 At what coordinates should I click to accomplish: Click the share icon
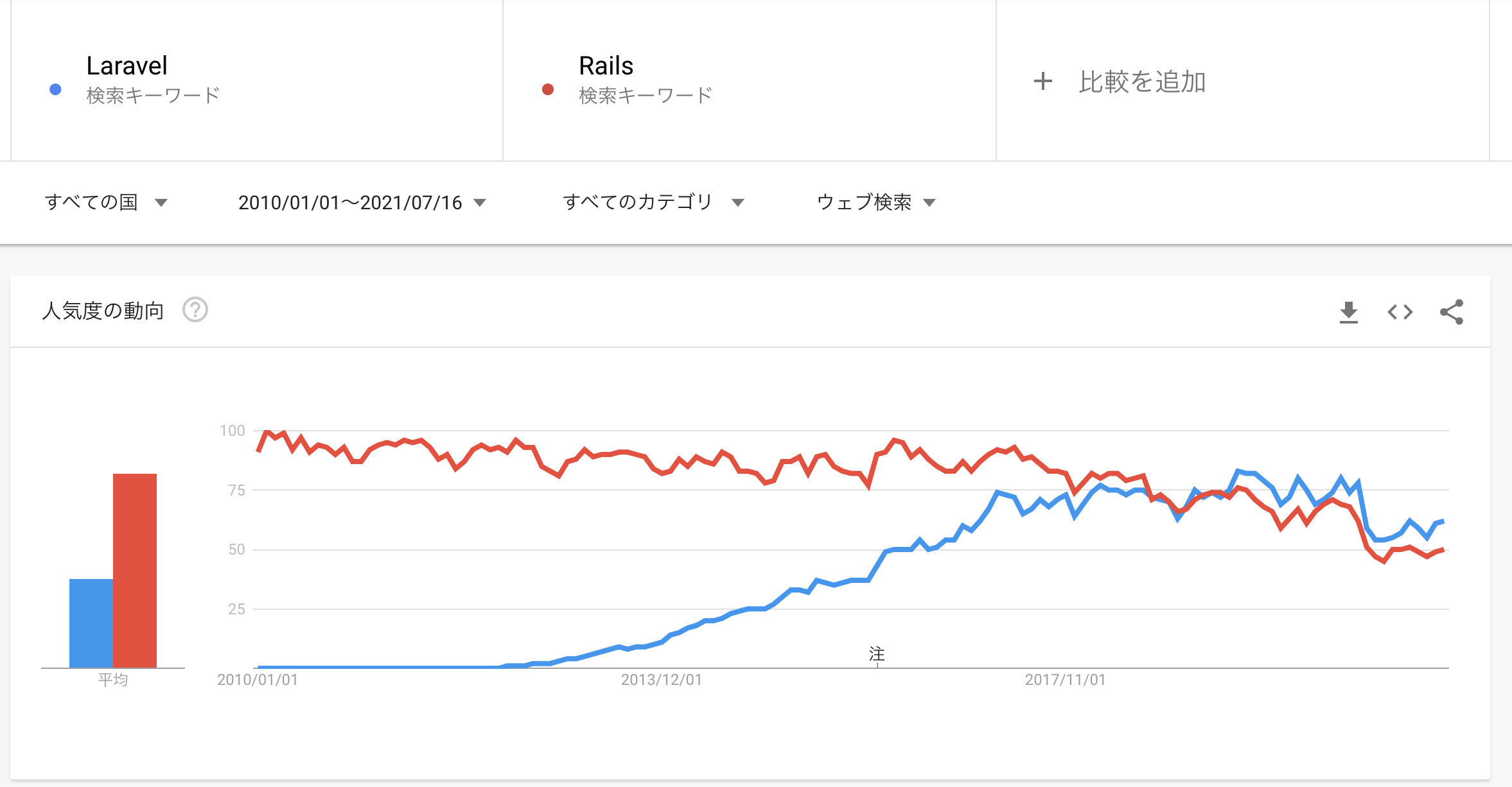(1452, 313)
